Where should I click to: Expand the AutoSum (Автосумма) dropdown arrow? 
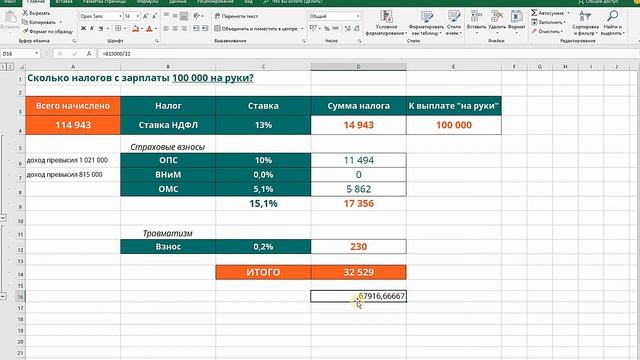click(x=568, y=13)
